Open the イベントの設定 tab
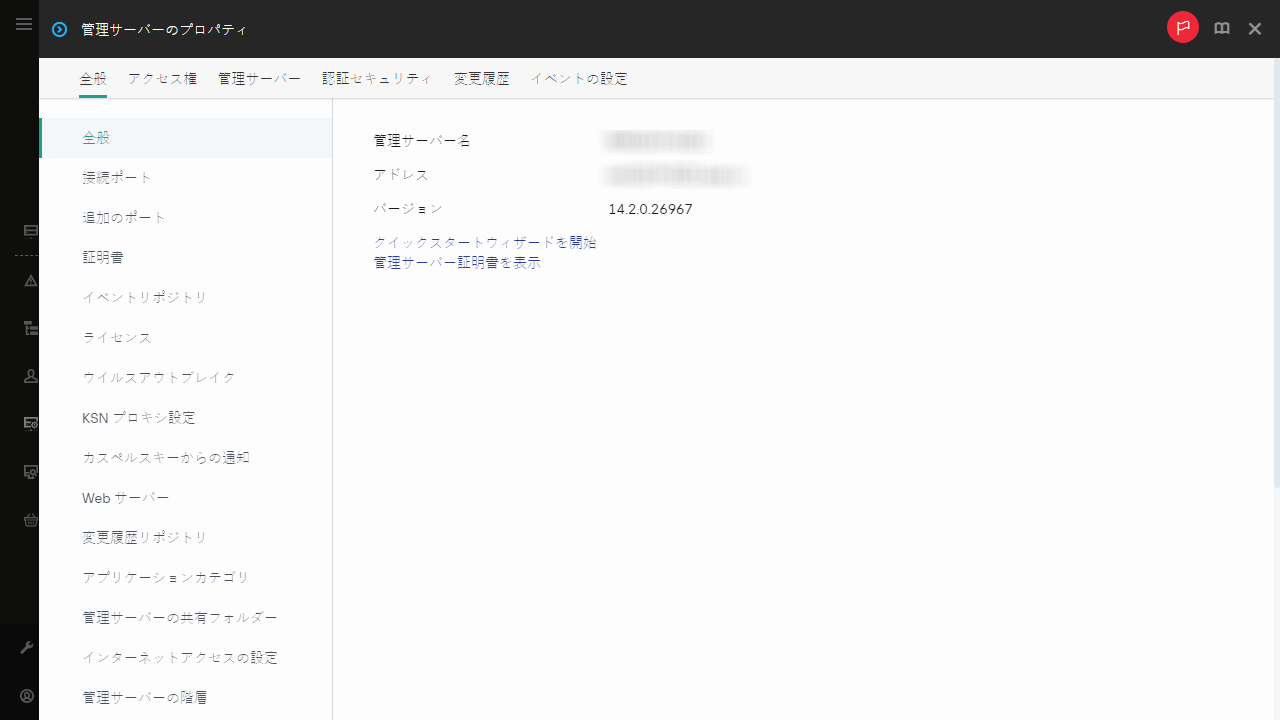 click(579, 78)
